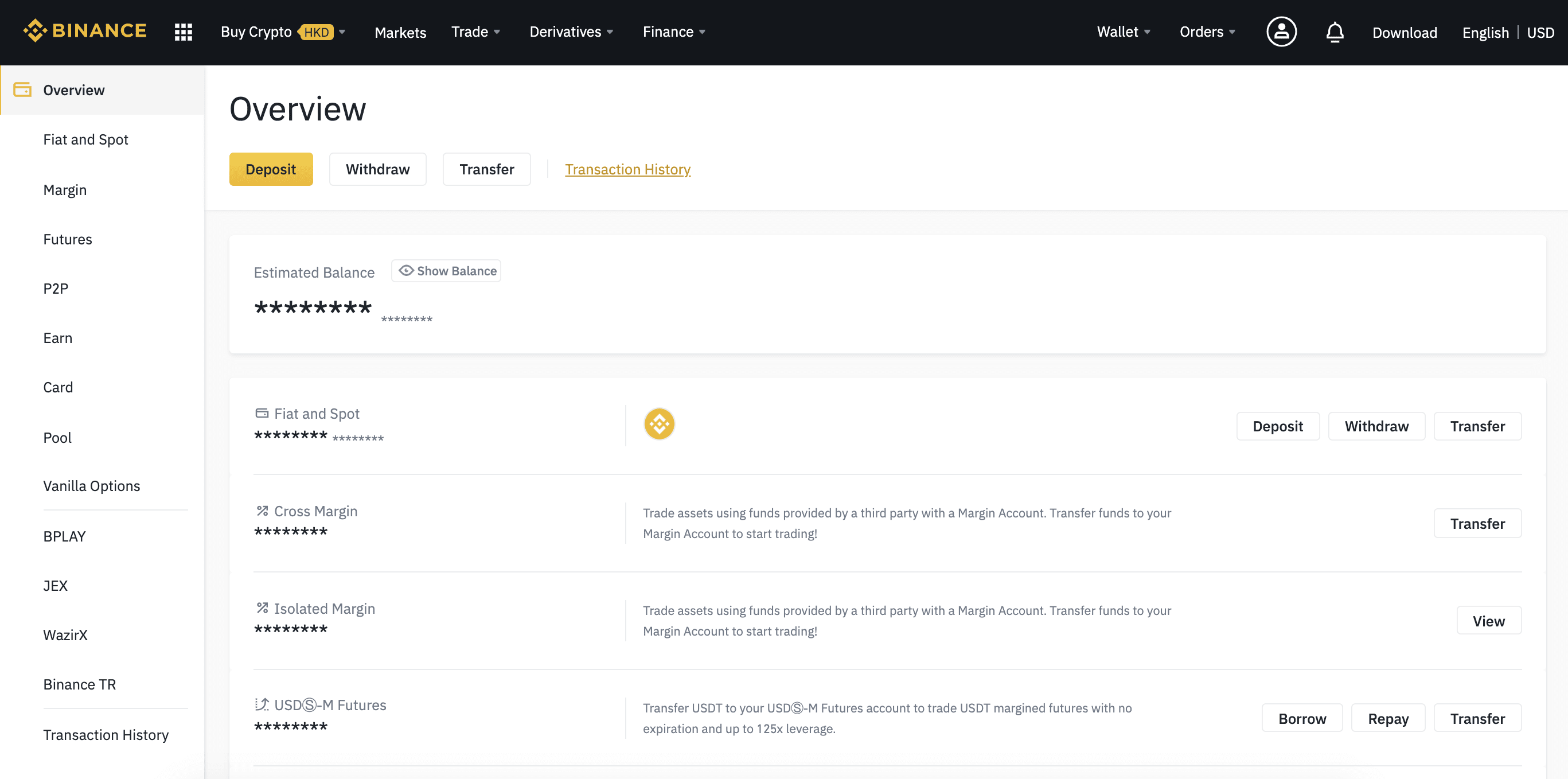Open the apps grid menu icon
This screenshot has height=779, width=1568.
pos(183,32)
